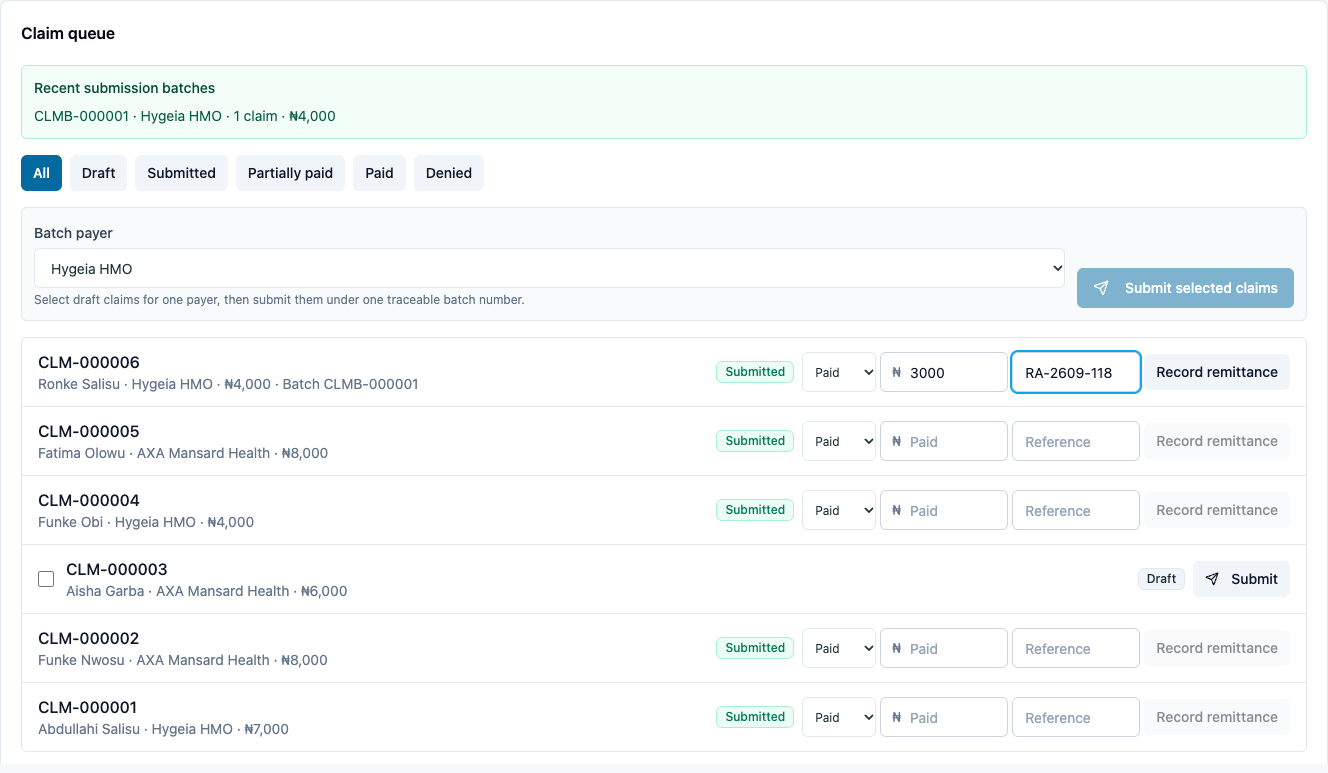1328x773 pixels.
Task: Filter claims by Denied
Action: pos(449,173)
